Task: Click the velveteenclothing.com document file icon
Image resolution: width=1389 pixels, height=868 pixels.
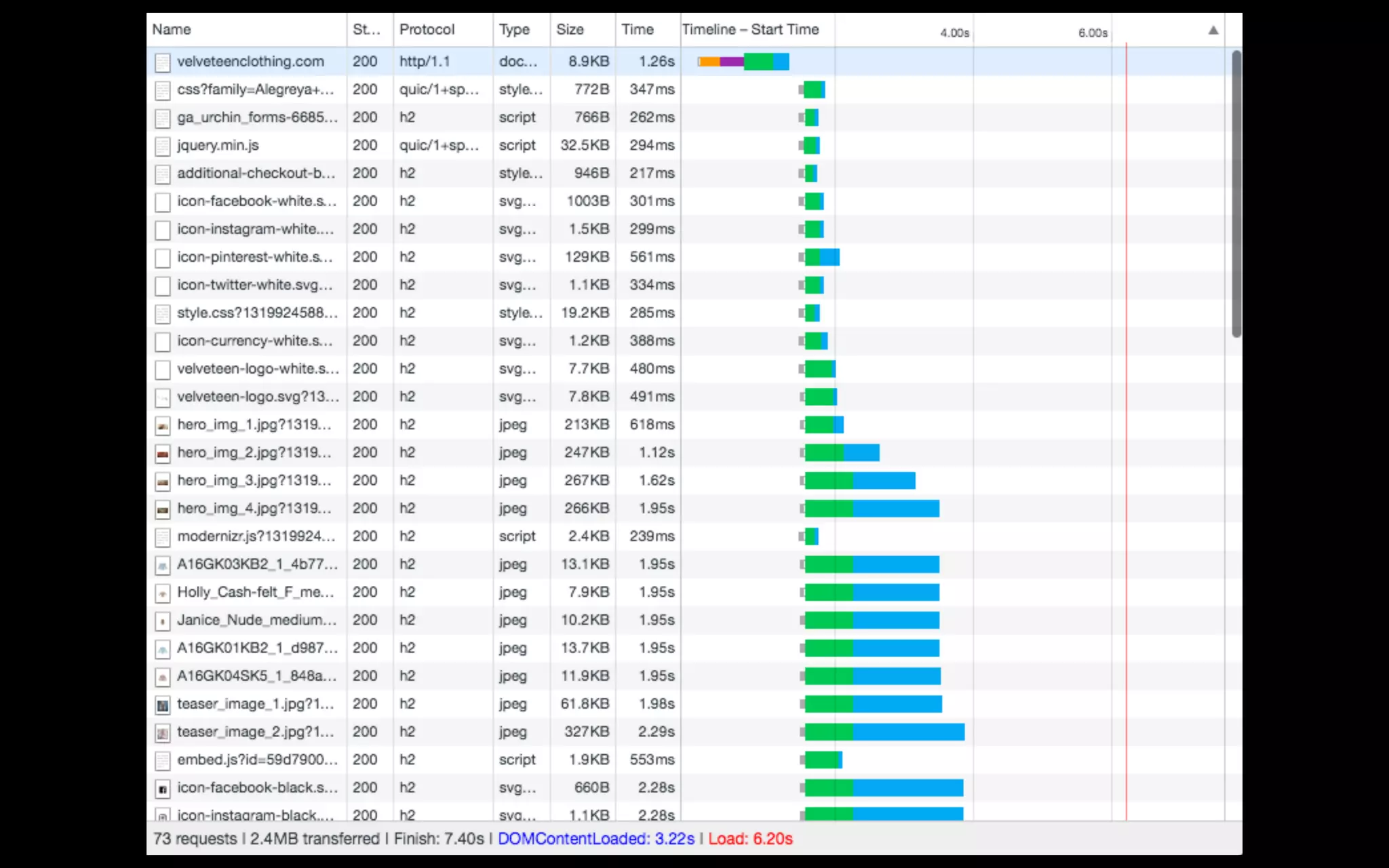Action: coord(162,62)
